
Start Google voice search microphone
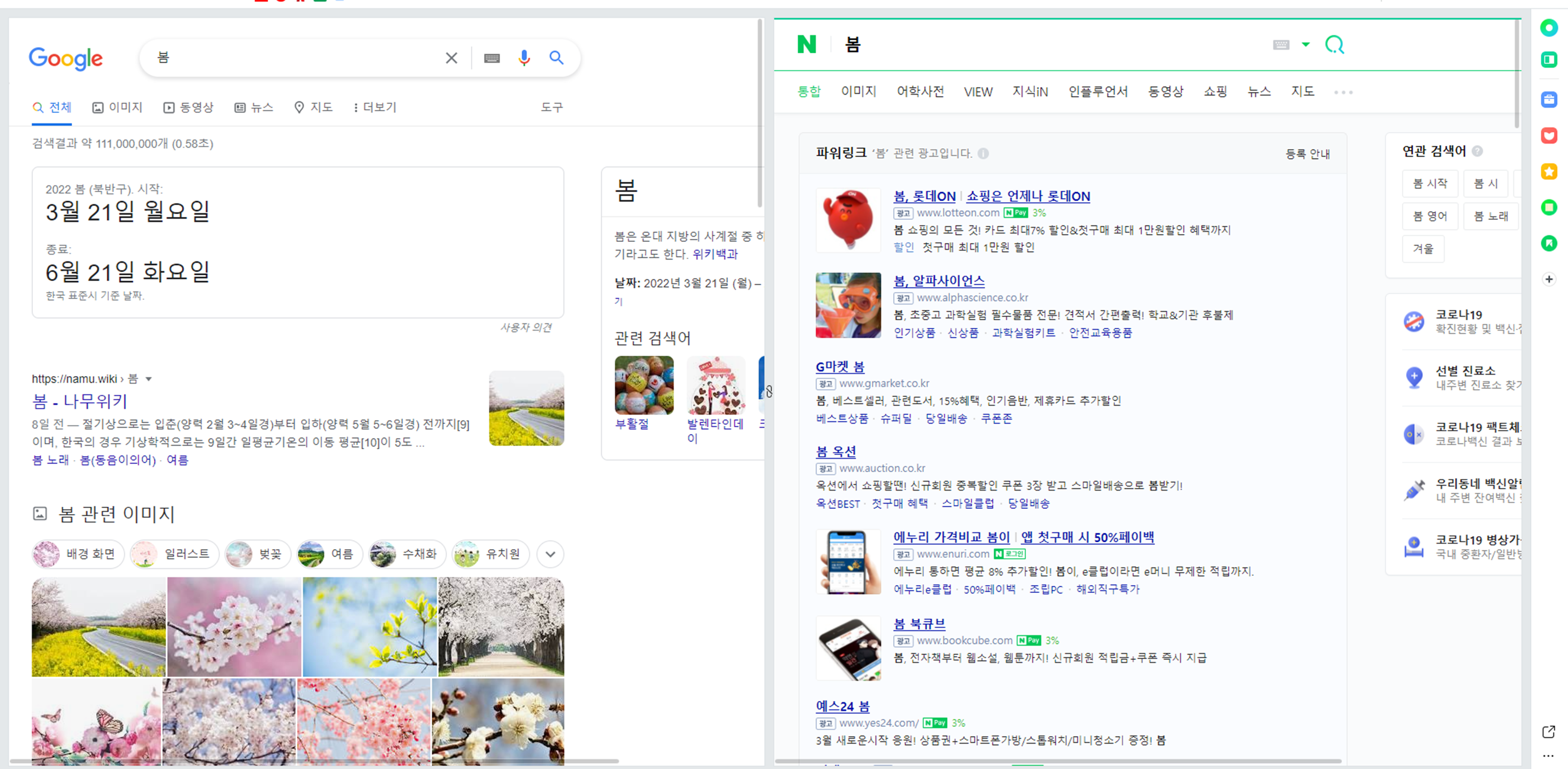[524, 58]
